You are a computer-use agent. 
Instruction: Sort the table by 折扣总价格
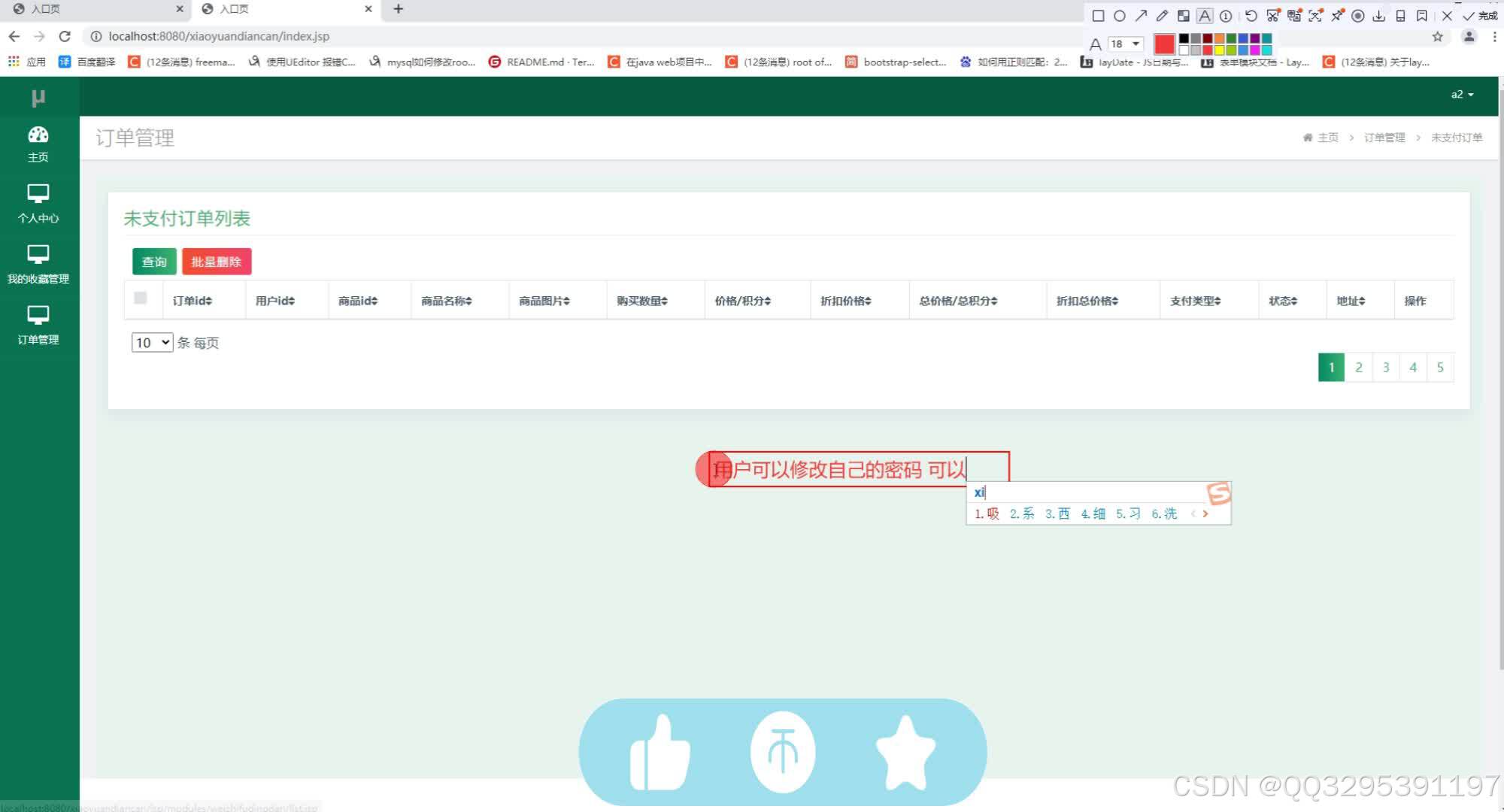[1087, 301]
